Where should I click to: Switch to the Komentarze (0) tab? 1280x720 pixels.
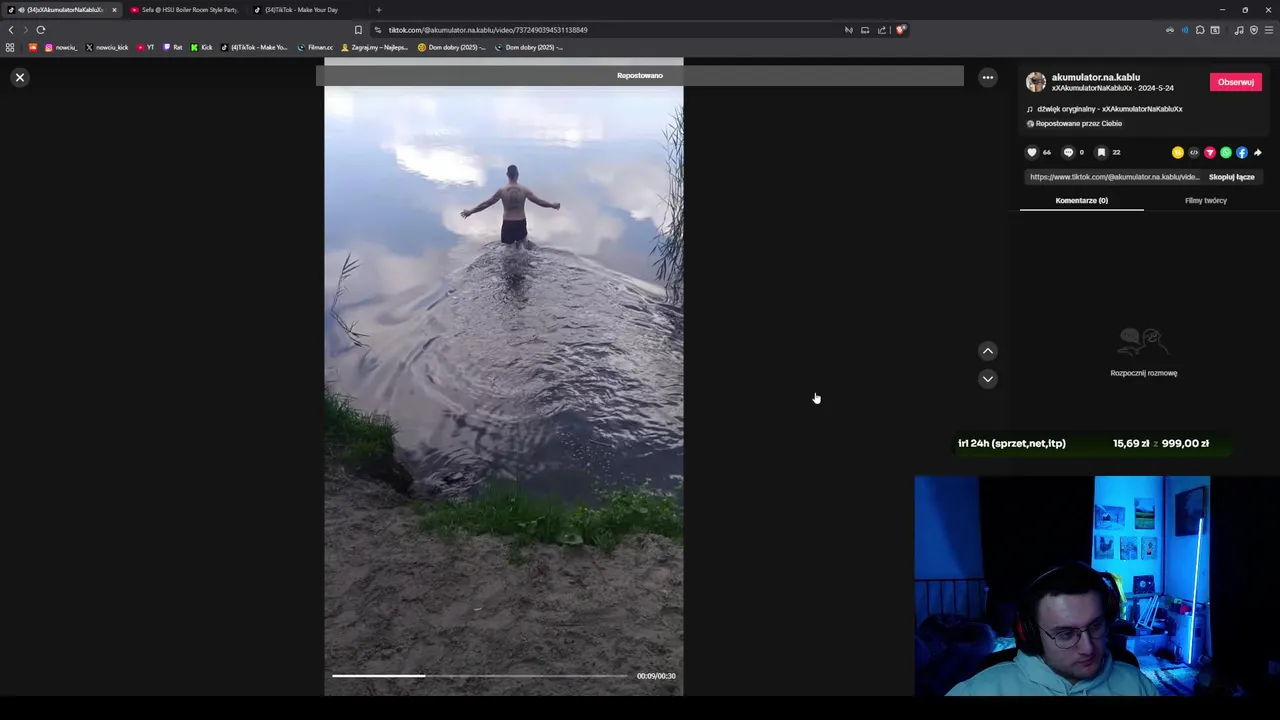(1081, 200)
